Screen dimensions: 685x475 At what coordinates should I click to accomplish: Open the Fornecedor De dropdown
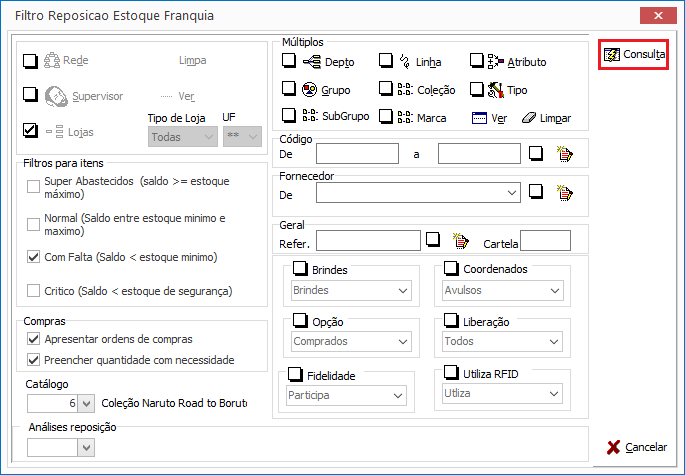tap(418, 193)
